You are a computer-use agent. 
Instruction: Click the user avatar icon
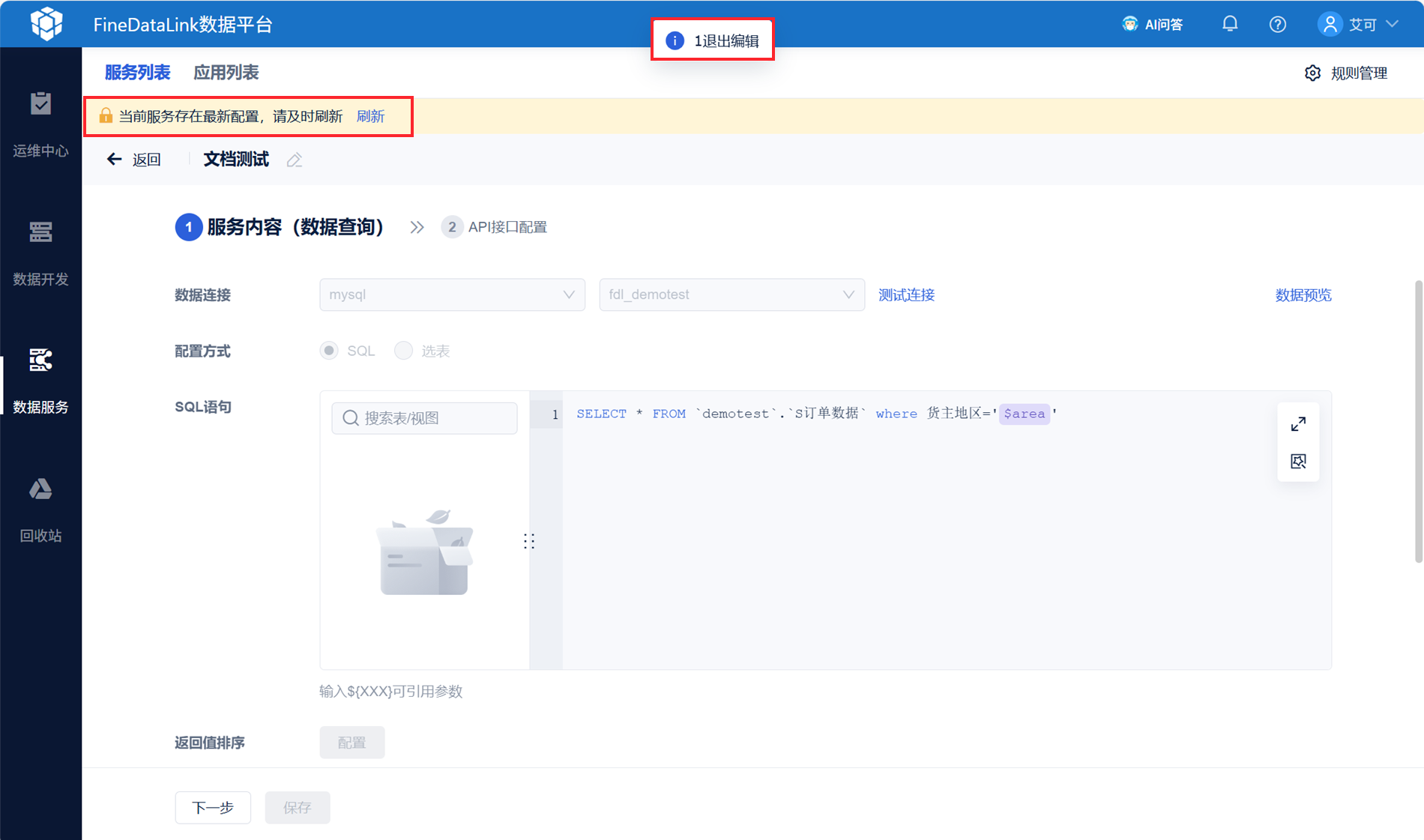1330,24
